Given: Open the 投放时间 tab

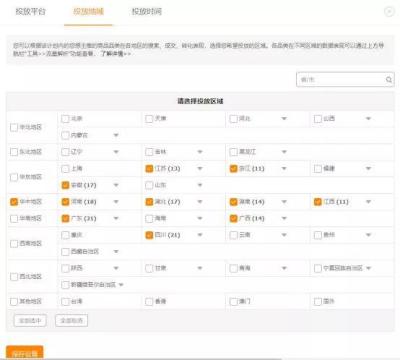Looking at the screenshot, I should click(x=147, y=12).
